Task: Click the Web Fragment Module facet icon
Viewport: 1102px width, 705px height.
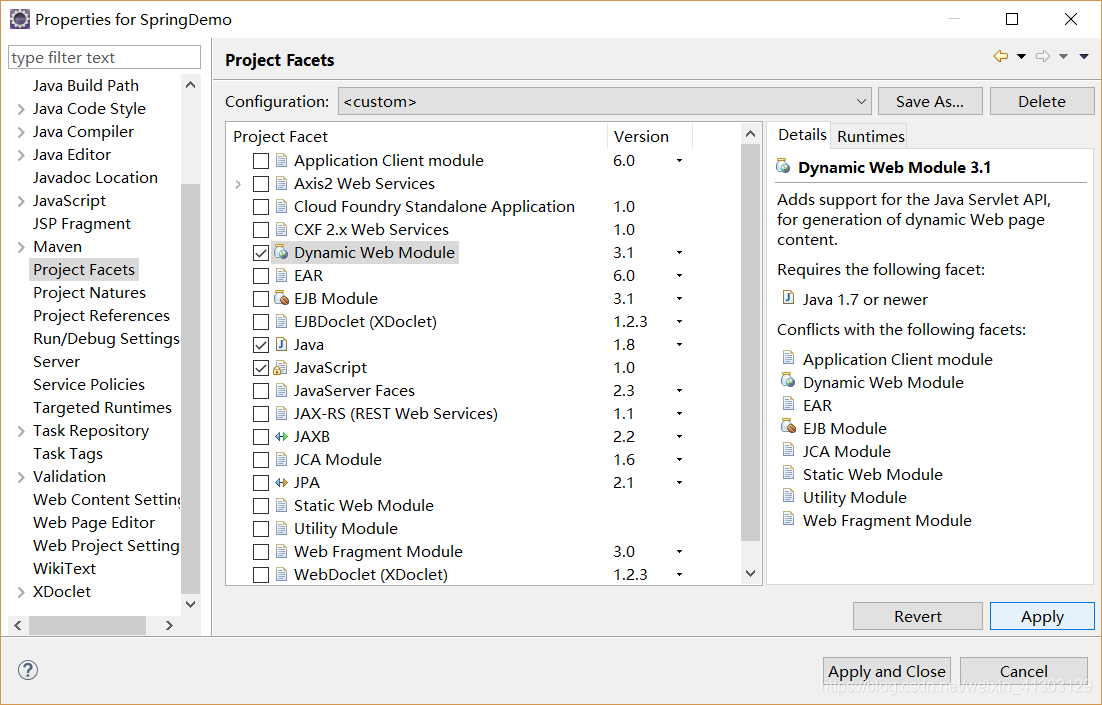Action: click(281, 552)
